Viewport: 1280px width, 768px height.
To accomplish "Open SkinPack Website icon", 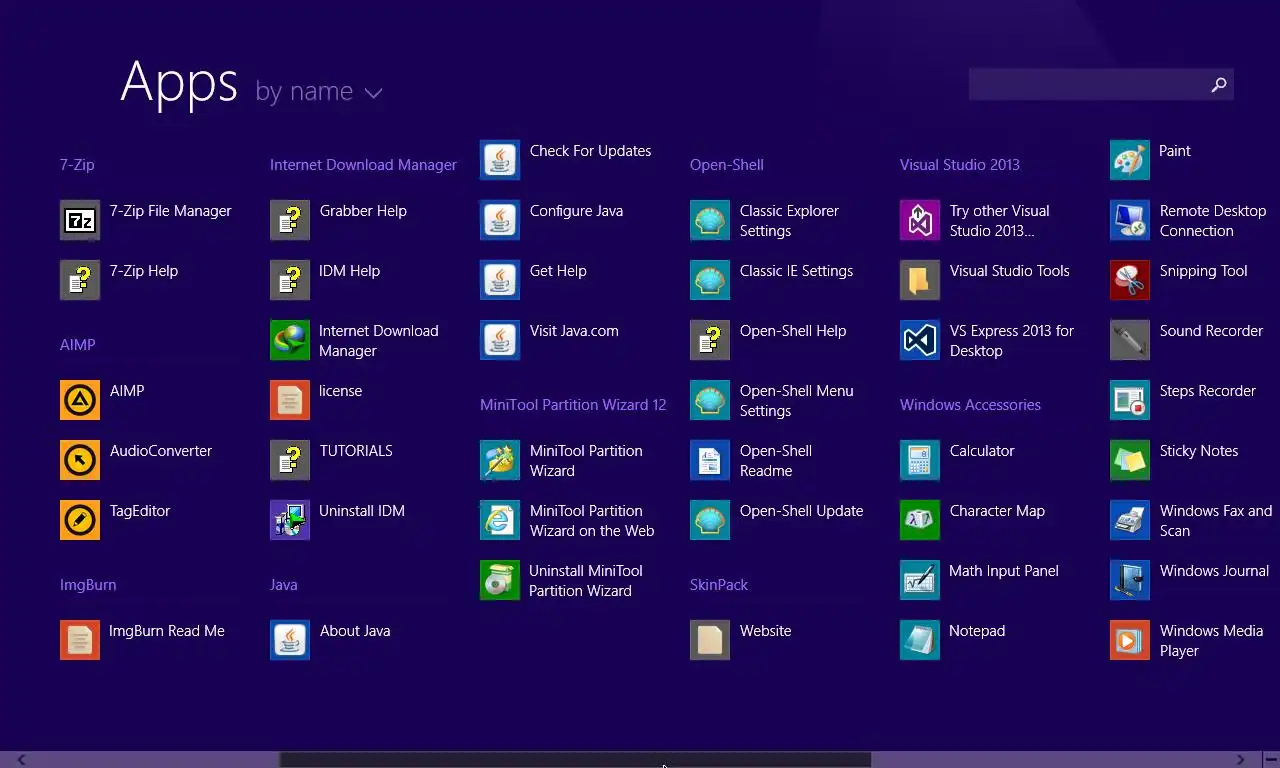I will (710, 640).
